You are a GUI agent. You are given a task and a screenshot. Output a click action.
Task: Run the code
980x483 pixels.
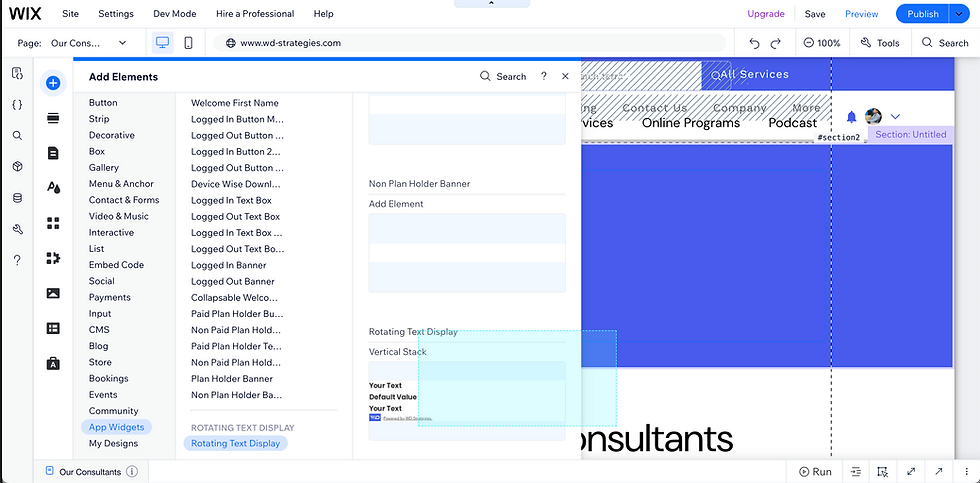(x=815, y=472)
